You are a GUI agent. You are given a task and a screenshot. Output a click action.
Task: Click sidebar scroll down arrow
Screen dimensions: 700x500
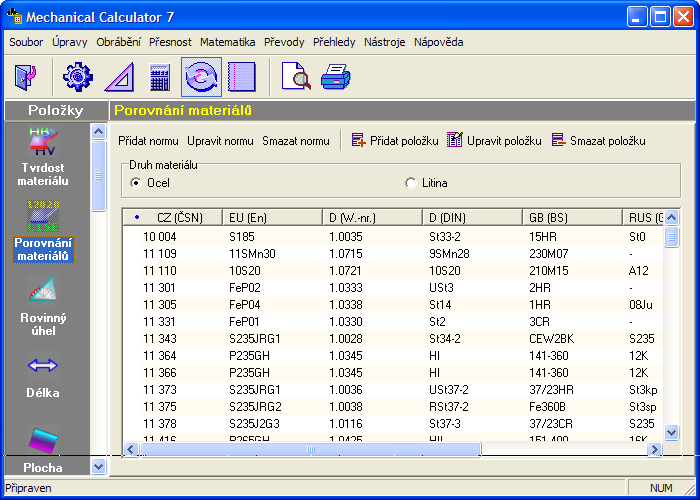[98, 467]
